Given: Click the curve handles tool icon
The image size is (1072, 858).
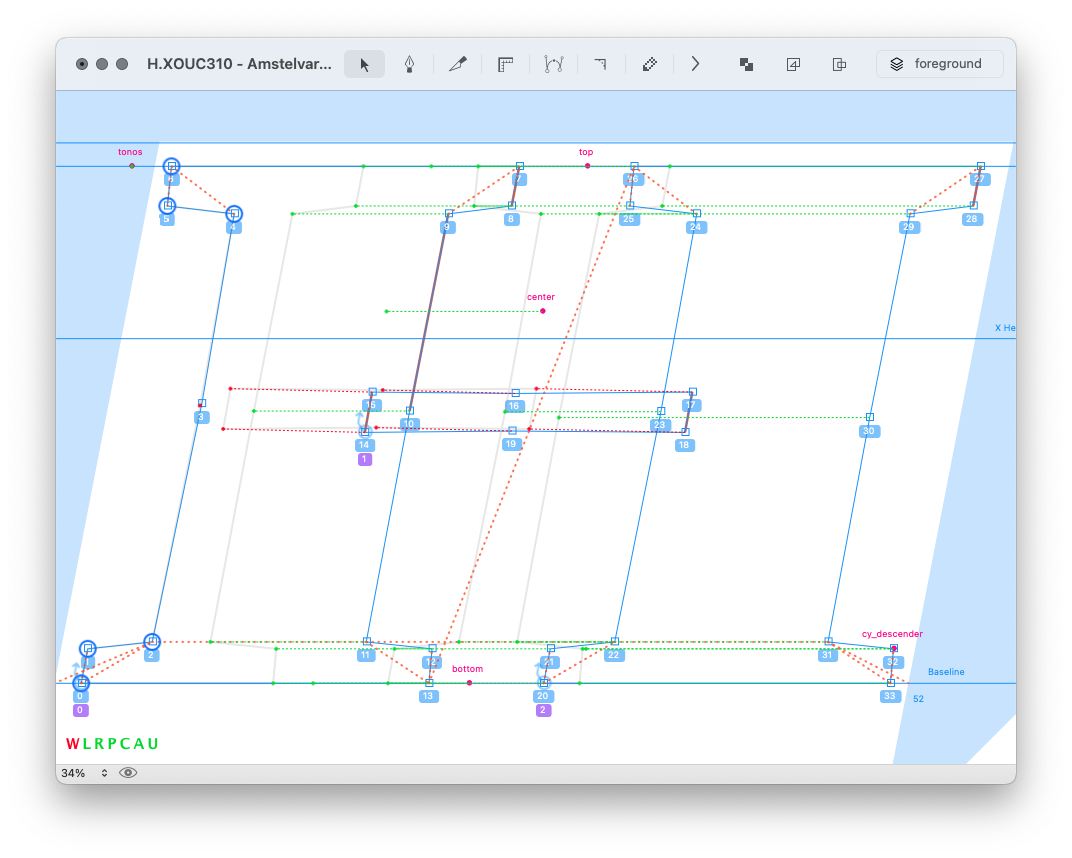Looking at the screenshot, I should [x=553, y=64].
